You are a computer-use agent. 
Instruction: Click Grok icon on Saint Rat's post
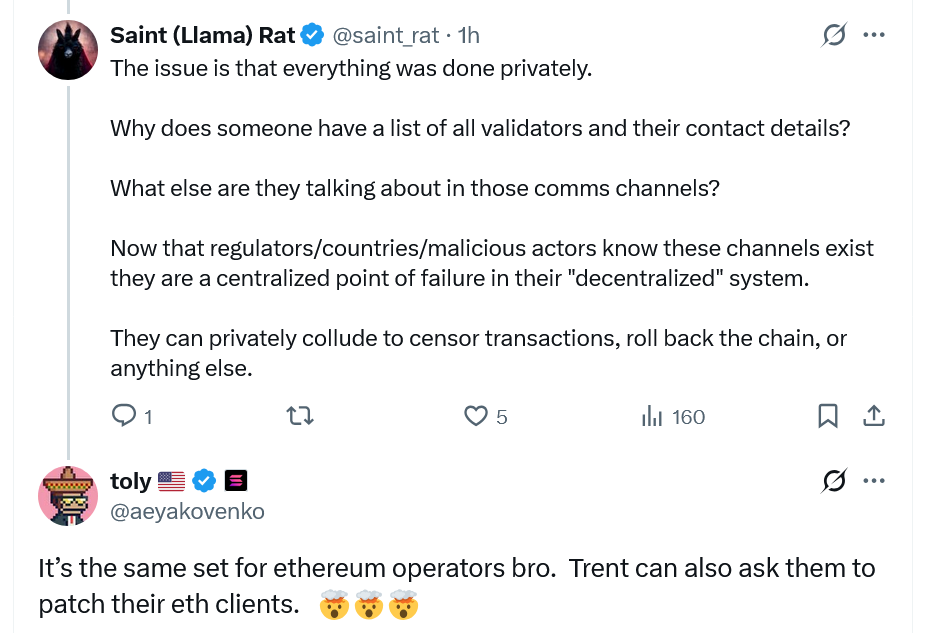tap(832, 36)
